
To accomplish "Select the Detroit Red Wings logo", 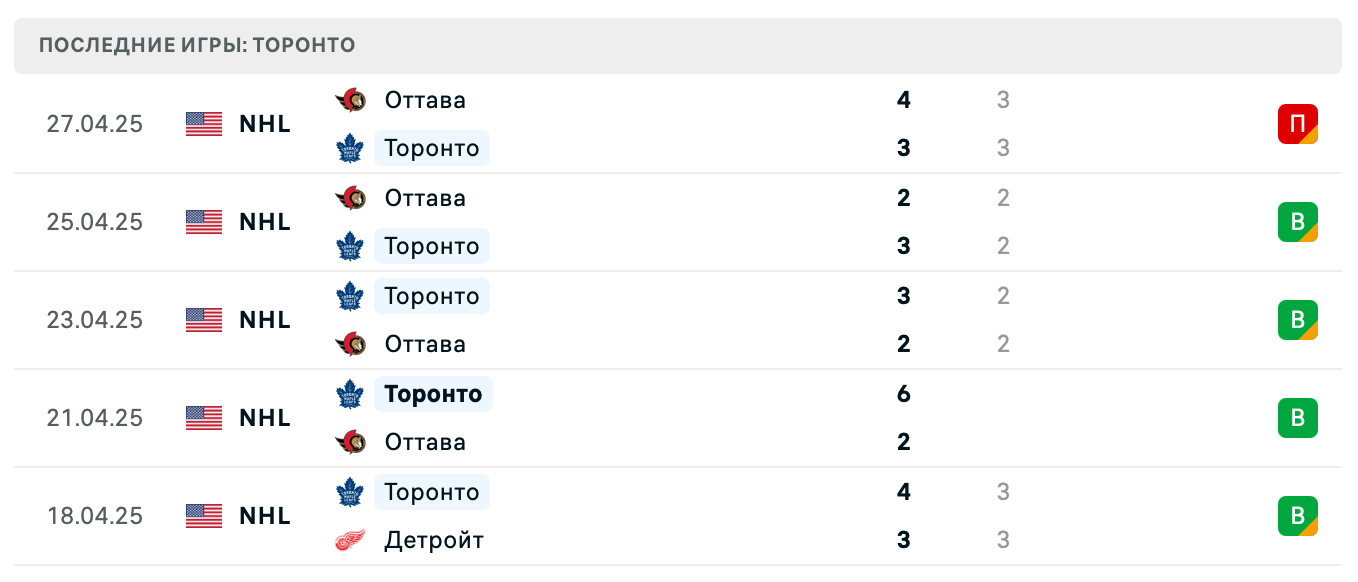I will (350, 540).
